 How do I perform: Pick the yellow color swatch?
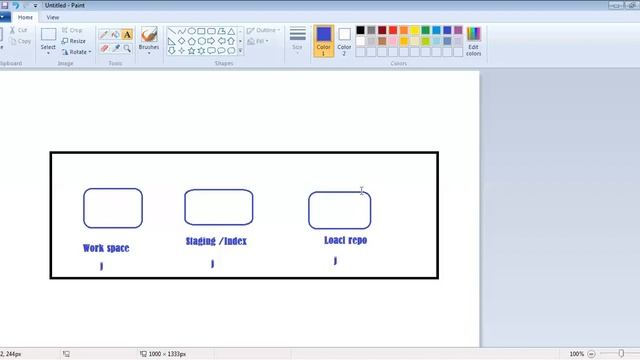coord(415,30)
